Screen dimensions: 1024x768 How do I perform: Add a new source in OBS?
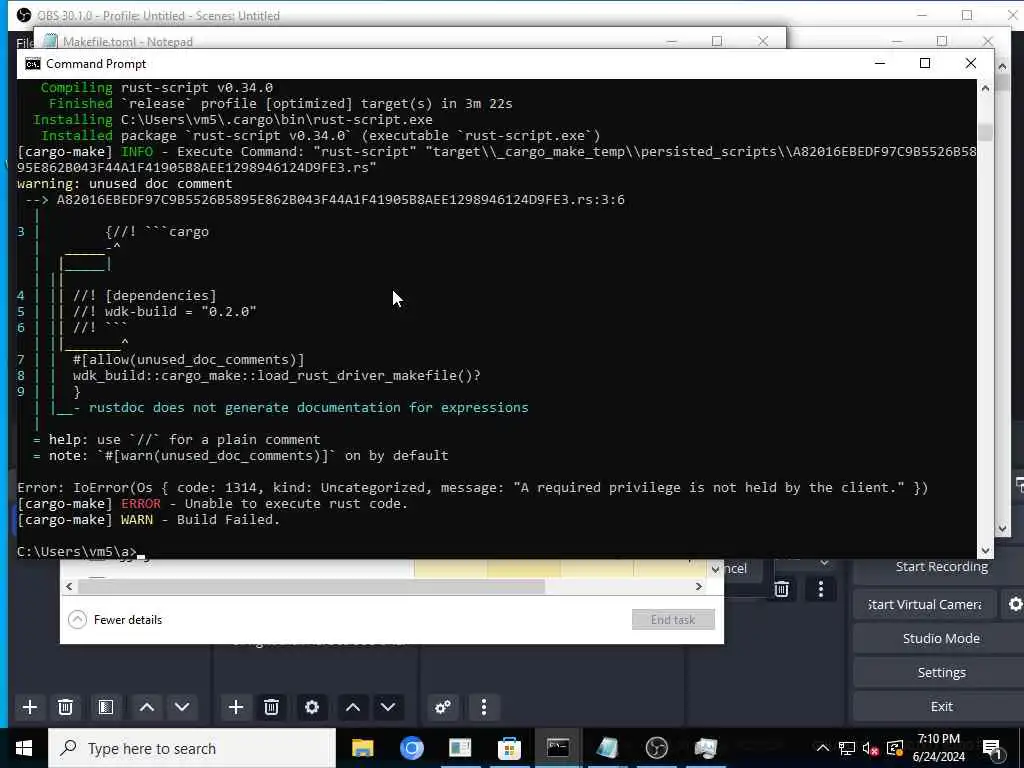pyautogui.click(x=236, y=707)
